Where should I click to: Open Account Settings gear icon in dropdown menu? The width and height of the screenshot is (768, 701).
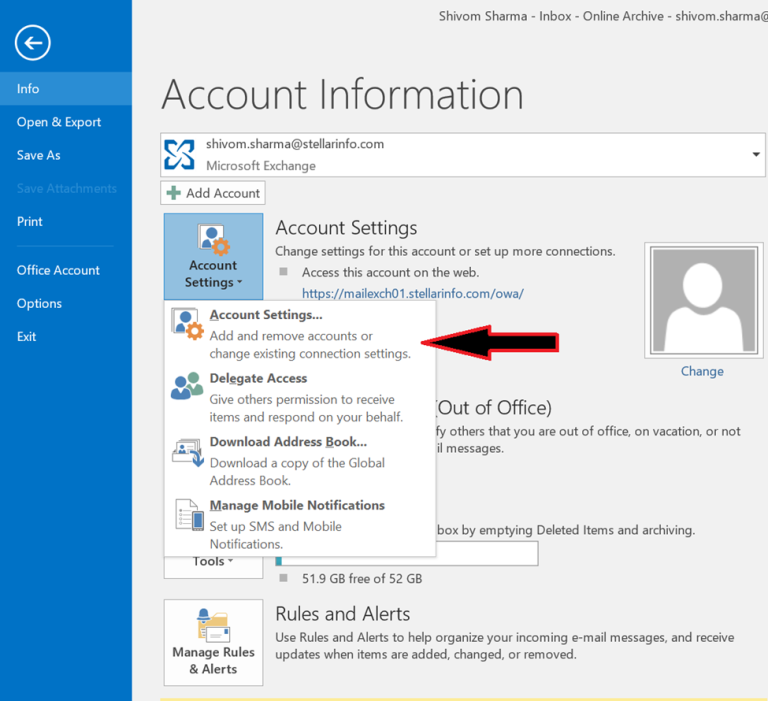[187, 324]
